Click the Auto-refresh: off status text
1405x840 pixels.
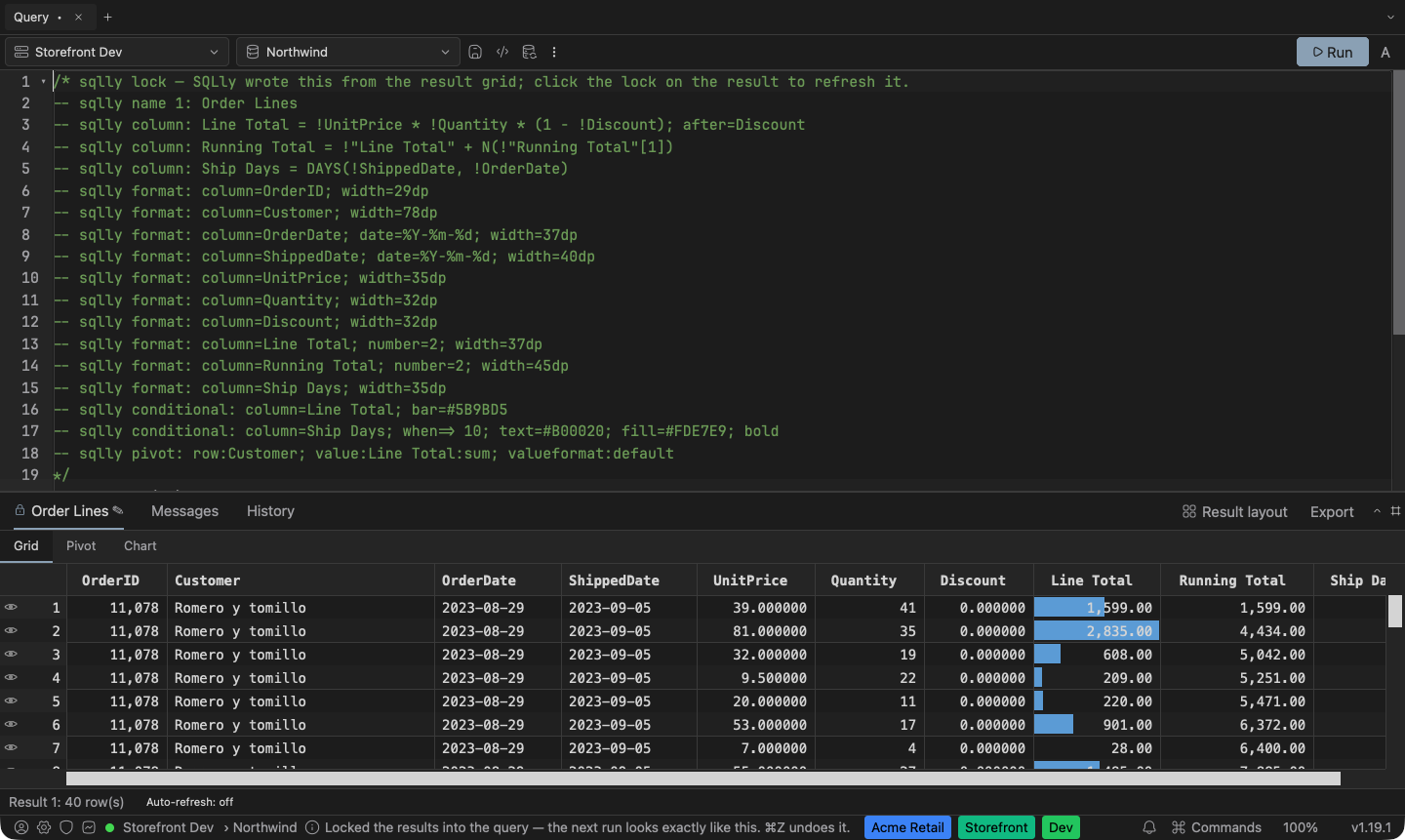click(x=190, y=802)
